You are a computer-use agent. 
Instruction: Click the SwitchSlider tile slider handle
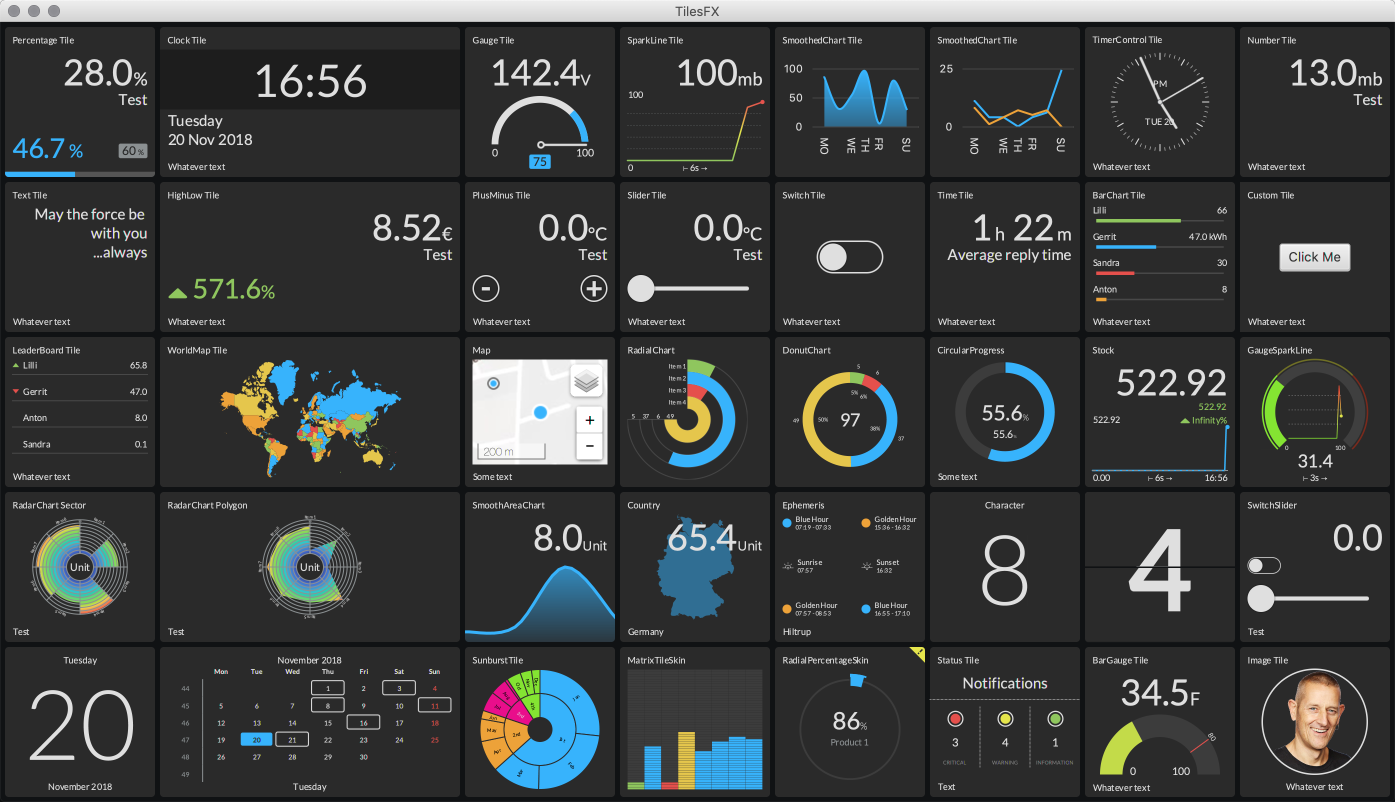click(1261, 598)
